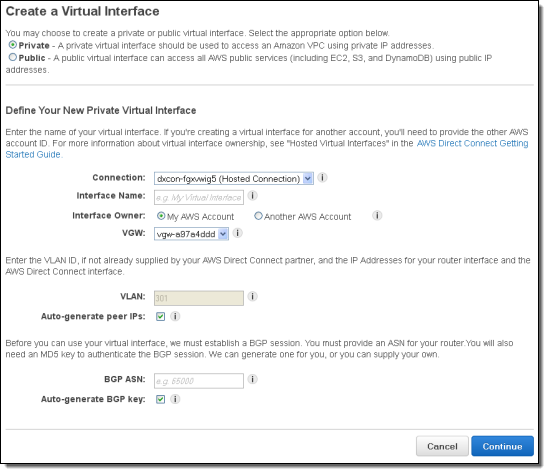
Task: Choose Another AWS Account as interface owner
Action: tap(258, 216)
